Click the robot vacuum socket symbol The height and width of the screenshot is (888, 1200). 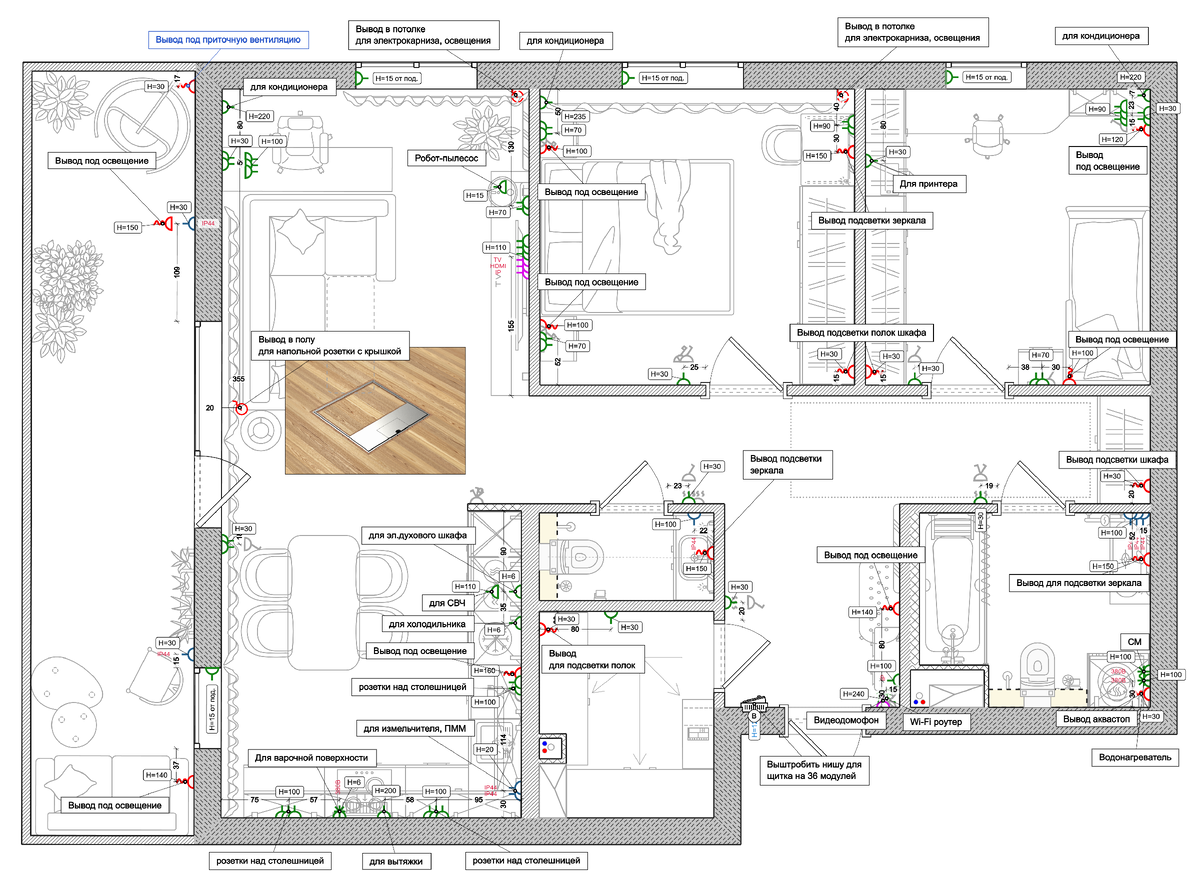click(x=501, y=186)
